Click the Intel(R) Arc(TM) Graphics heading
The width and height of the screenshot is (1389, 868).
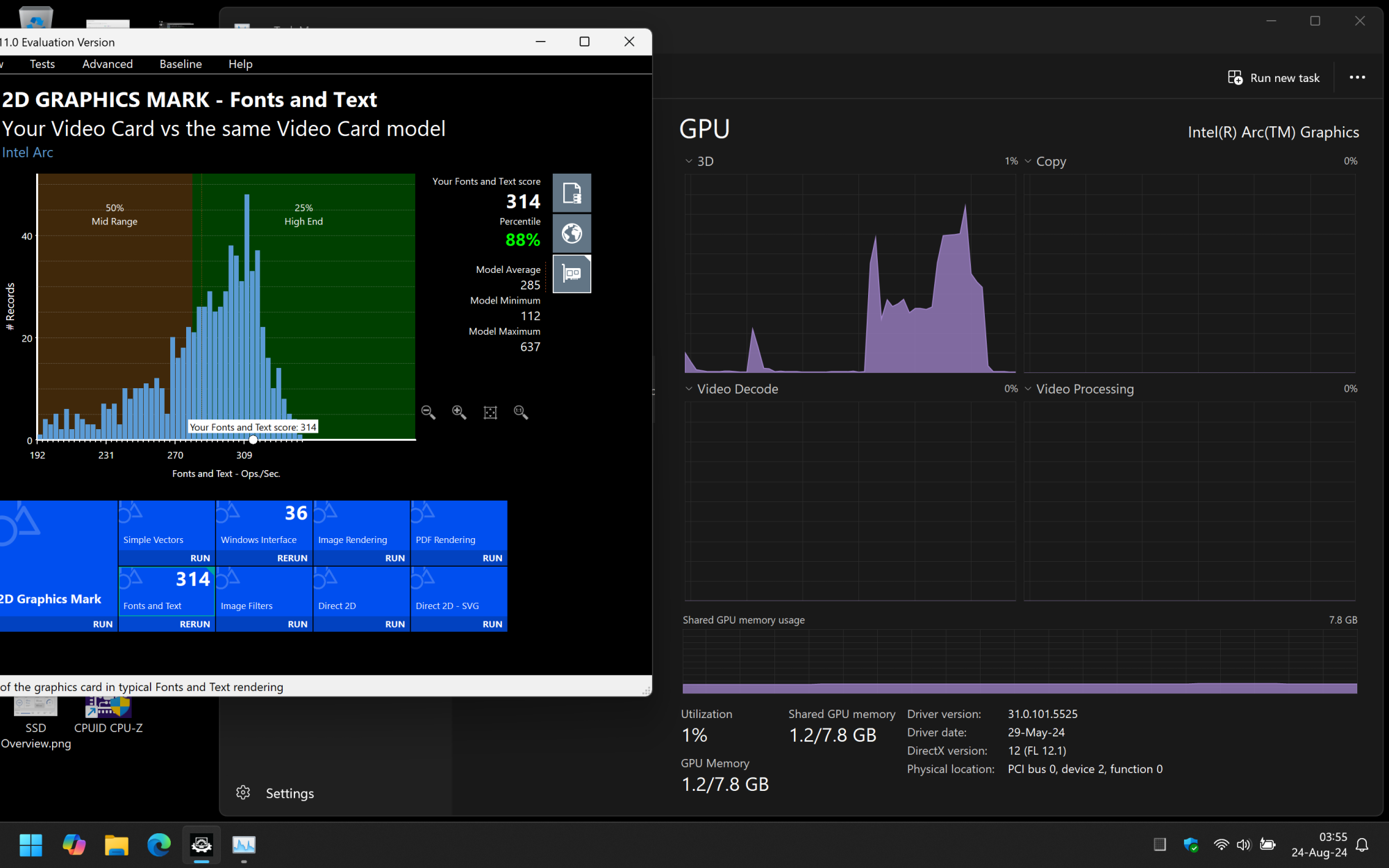click(1274, 132)
